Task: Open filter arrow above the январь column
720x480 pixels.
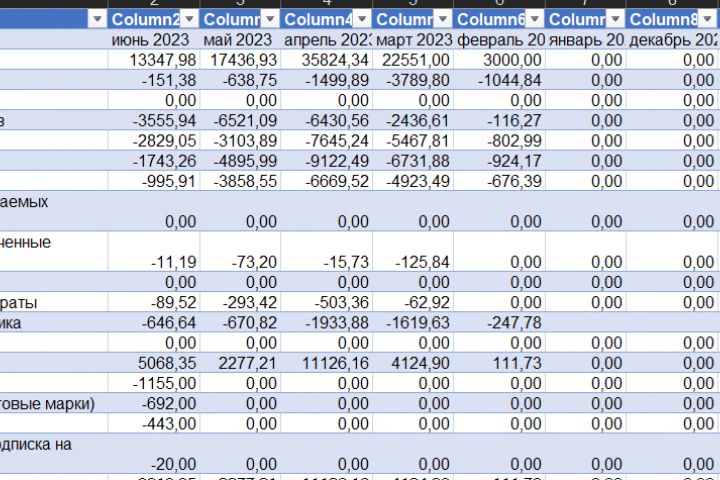Action: 615,19
